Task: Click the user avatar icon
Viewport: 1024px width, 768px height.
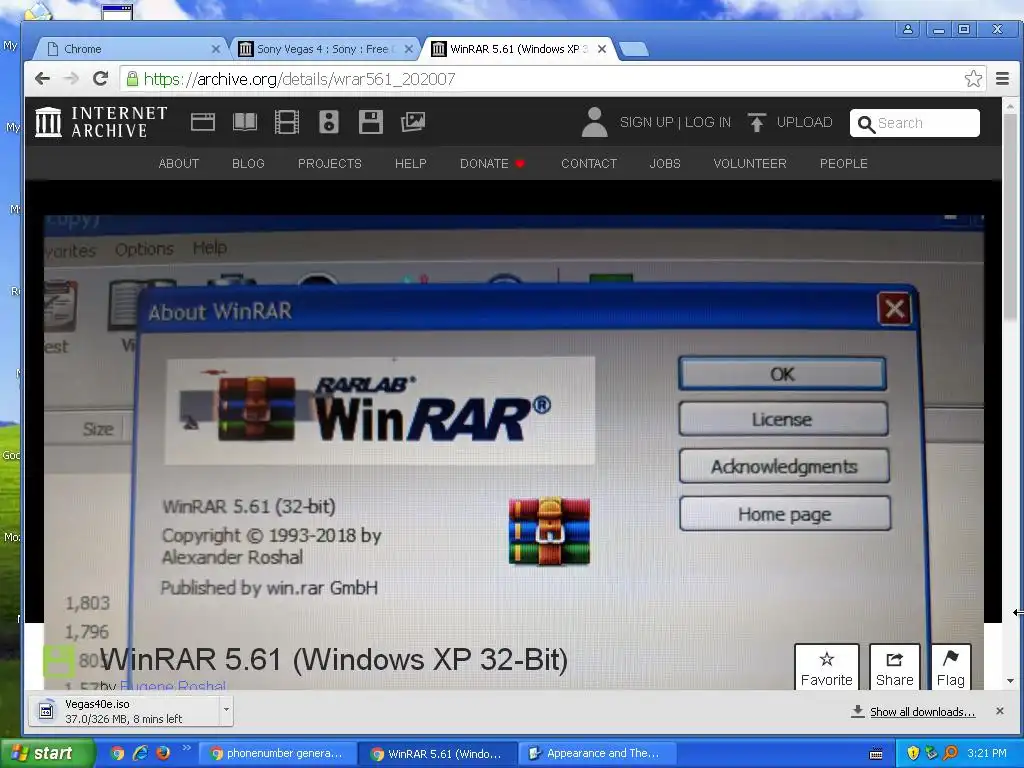Action: (594, 122)
